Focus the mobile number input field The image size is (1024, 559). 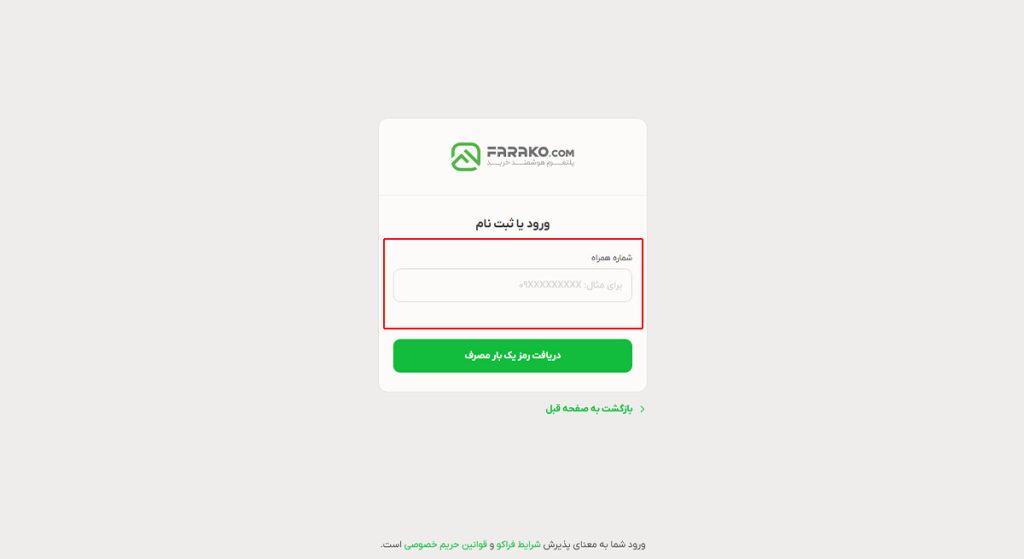click(x=513, y=285)
